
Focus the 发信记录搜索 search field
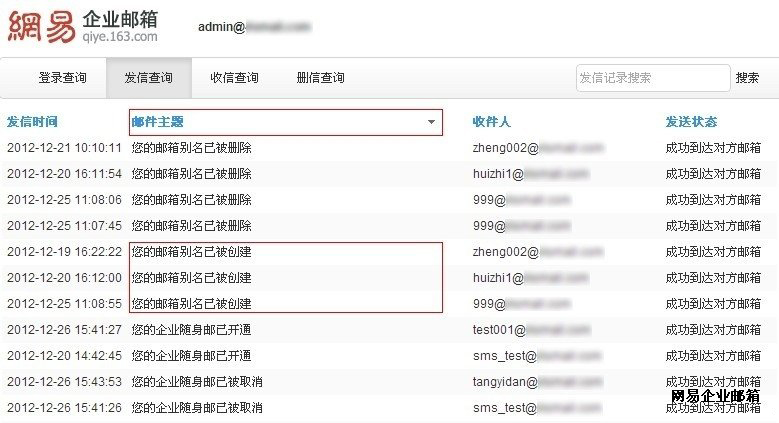tap(653, 78)
